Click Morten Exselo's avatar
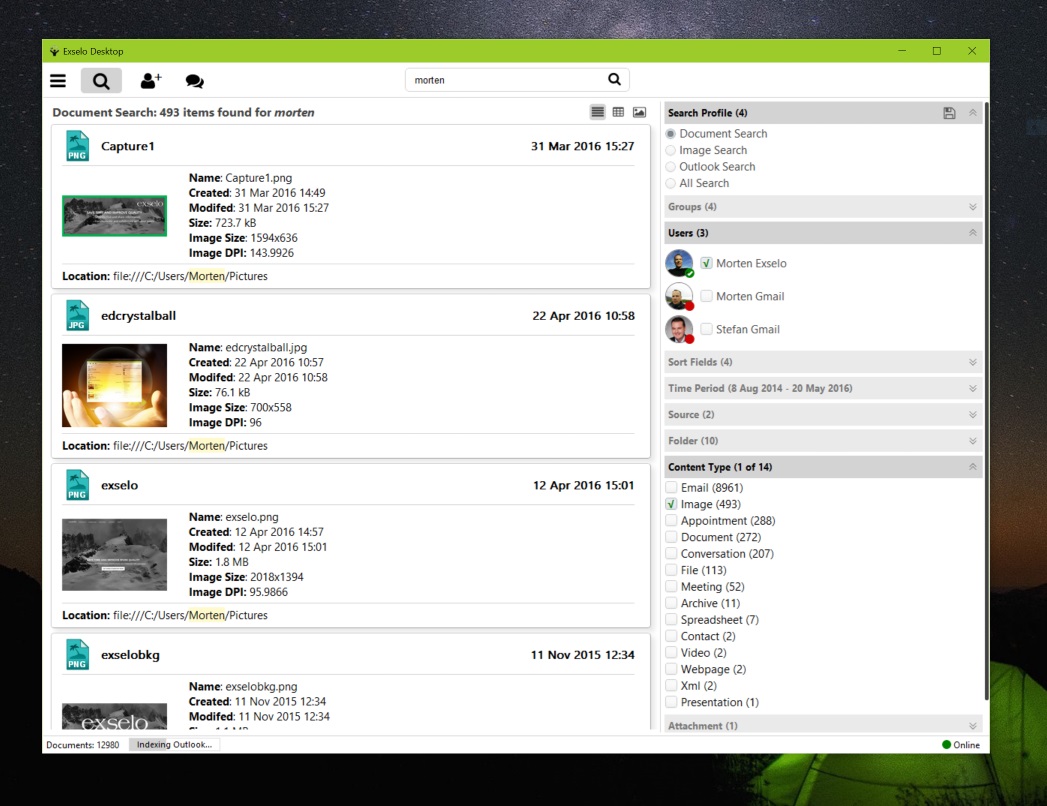 (679, 263)
